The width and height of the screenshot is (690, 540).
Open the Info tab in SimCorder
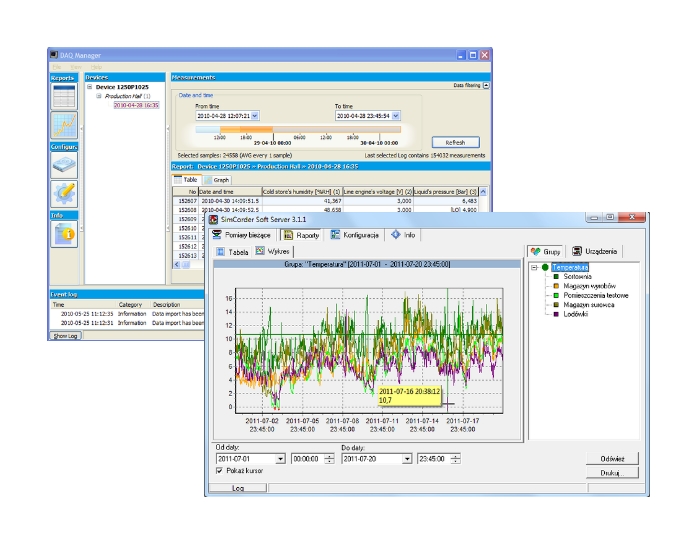(x=403, y=234)
